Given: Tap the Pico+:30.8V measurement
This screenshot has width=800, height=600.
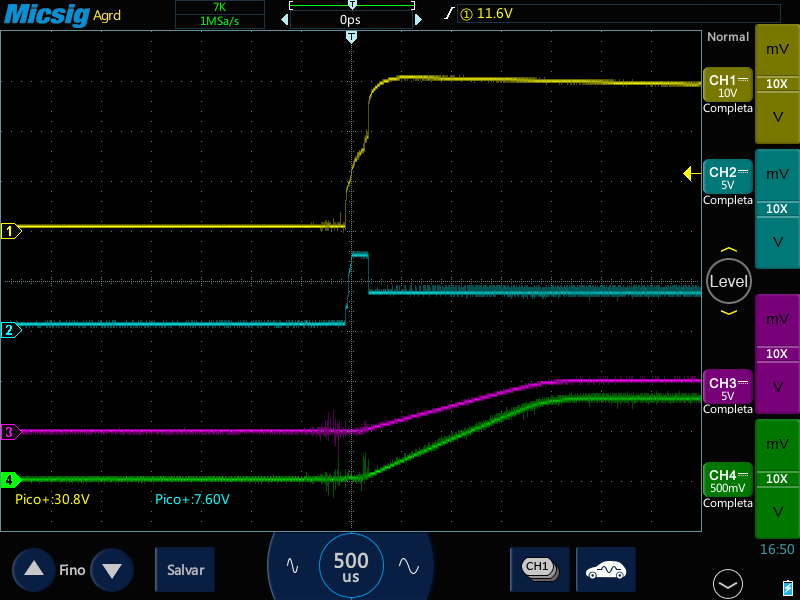Looking at the screenshot, I should point(53,499).
